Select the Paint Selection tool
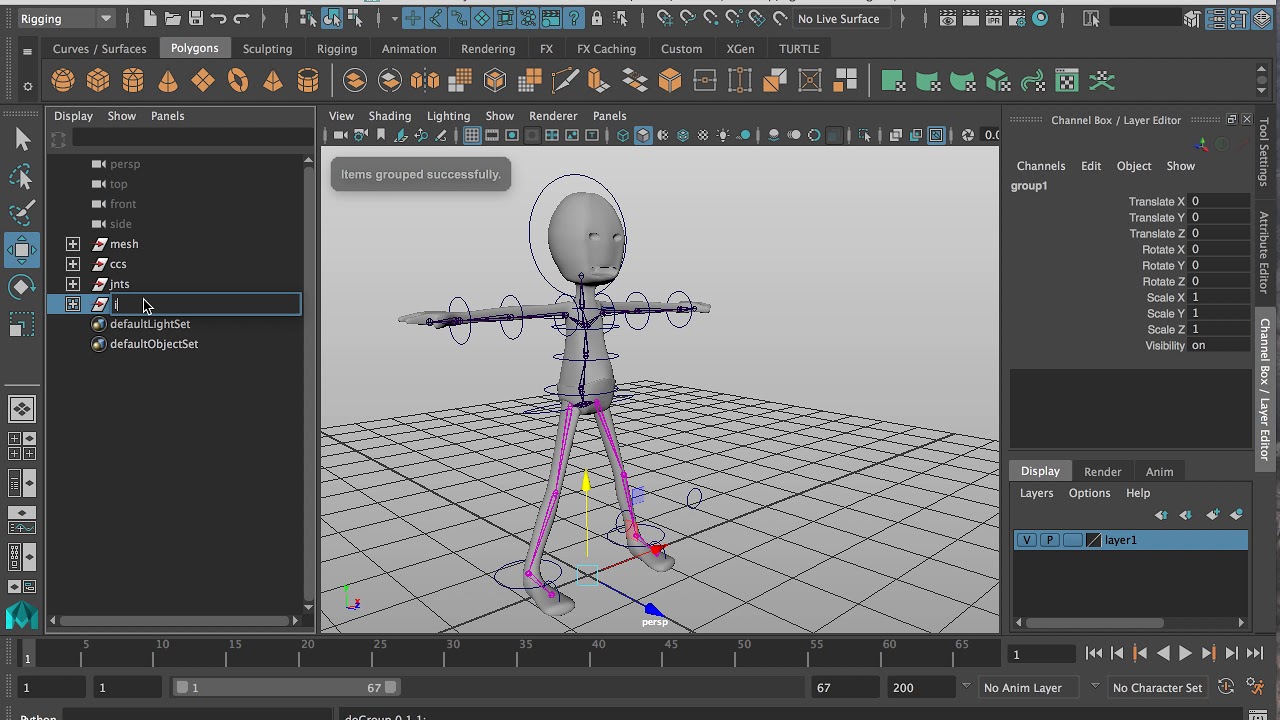The height and width of the screenshot is (720, 1280). 22,213
